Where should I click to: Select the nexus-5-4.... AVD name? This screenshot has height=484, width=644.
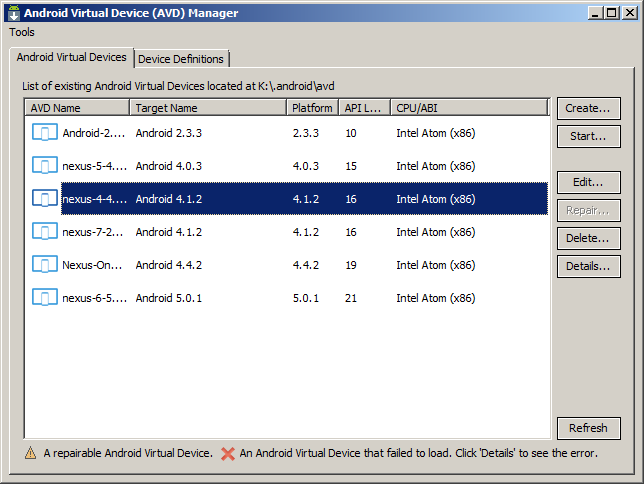94,166
